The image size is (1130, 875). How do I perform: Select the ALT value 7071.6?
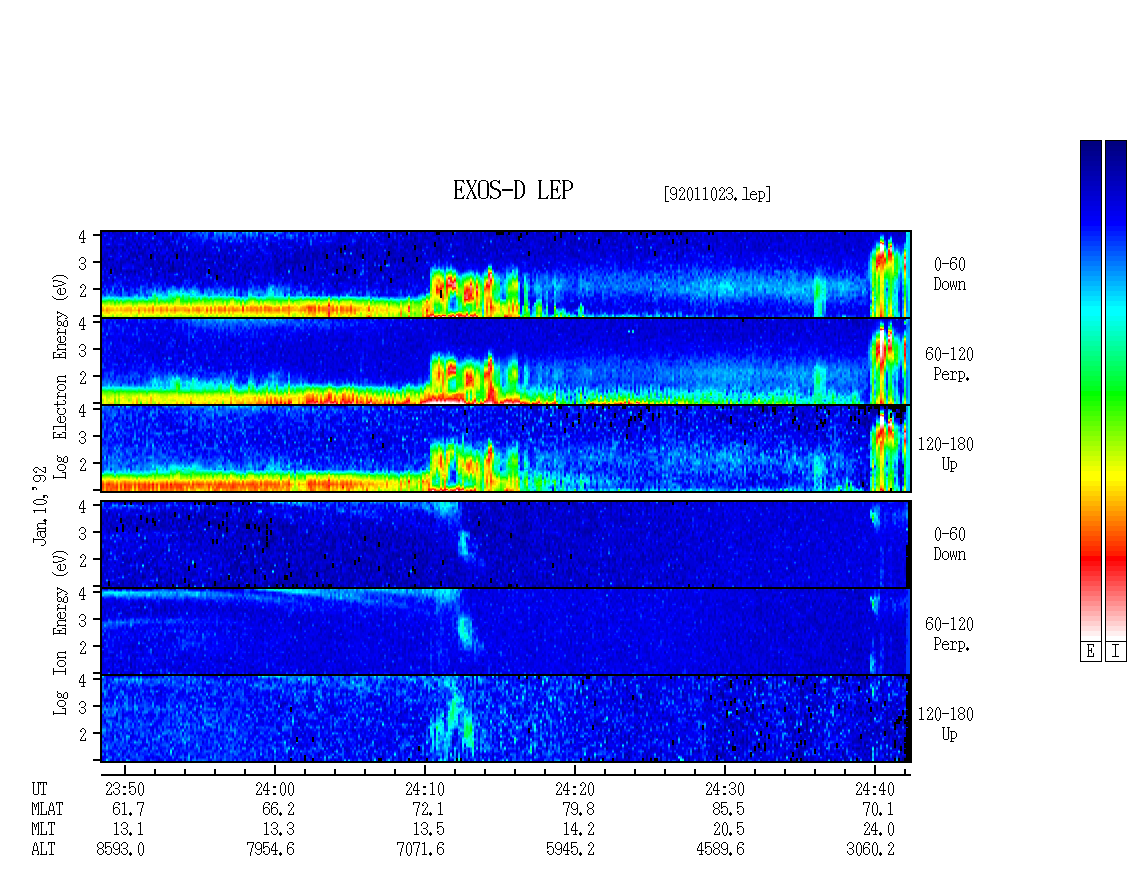coord(420,850)
